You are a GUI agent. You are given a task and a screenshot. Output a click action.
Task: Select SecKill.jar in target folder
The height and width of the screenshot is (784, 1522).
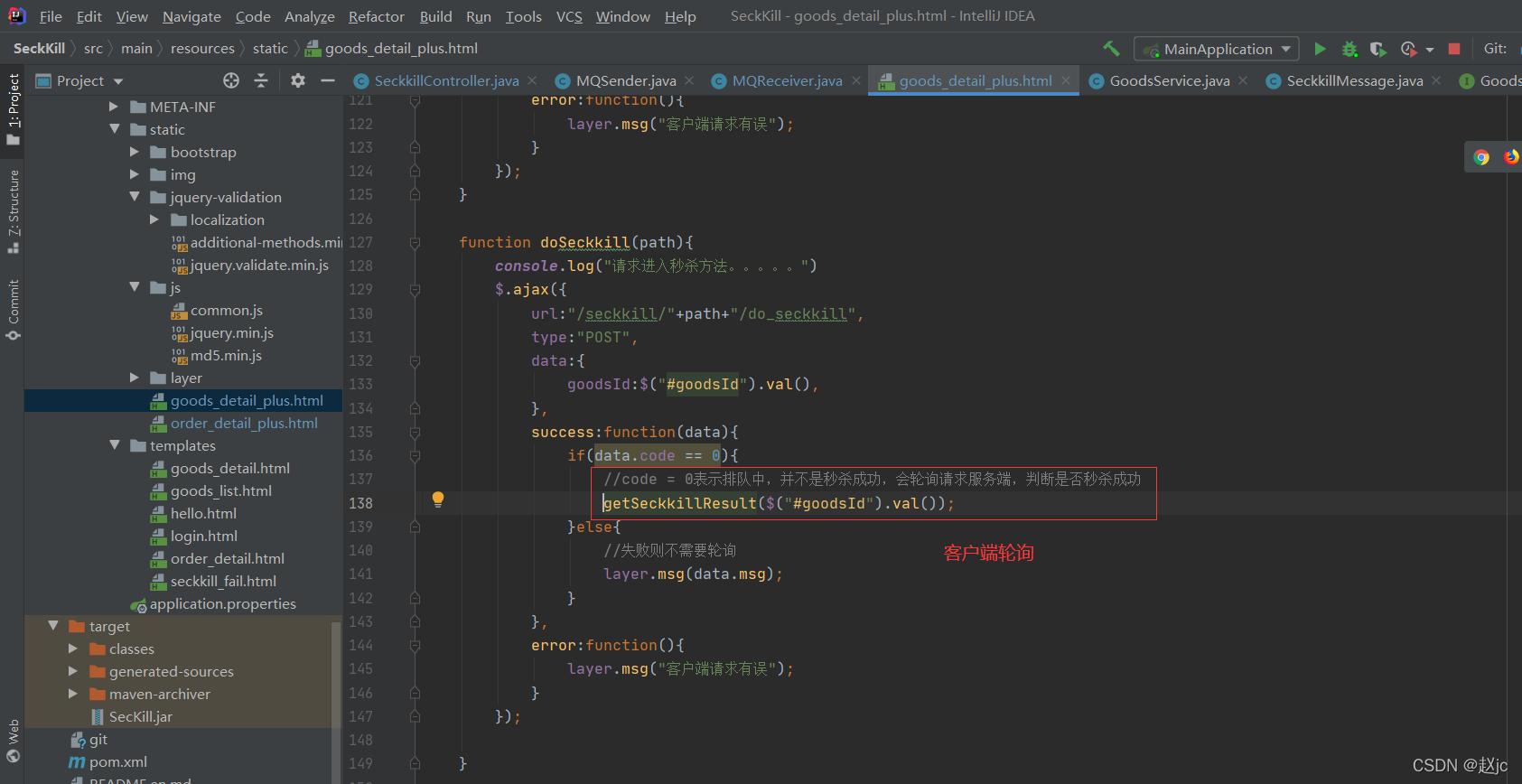click(x=140, y=716)
